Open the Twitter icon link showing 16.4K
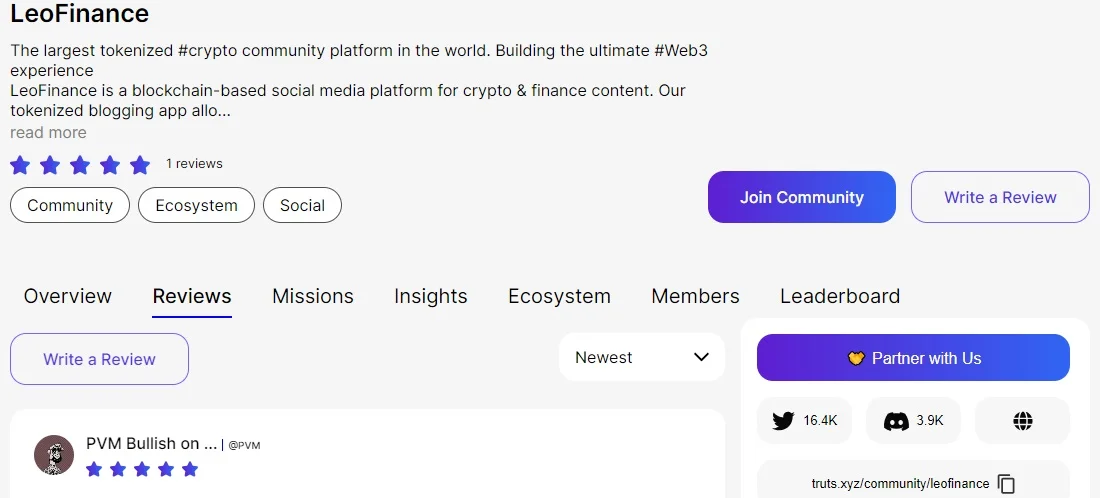This screenshot has height=498, width=1100. click(804, 421)
